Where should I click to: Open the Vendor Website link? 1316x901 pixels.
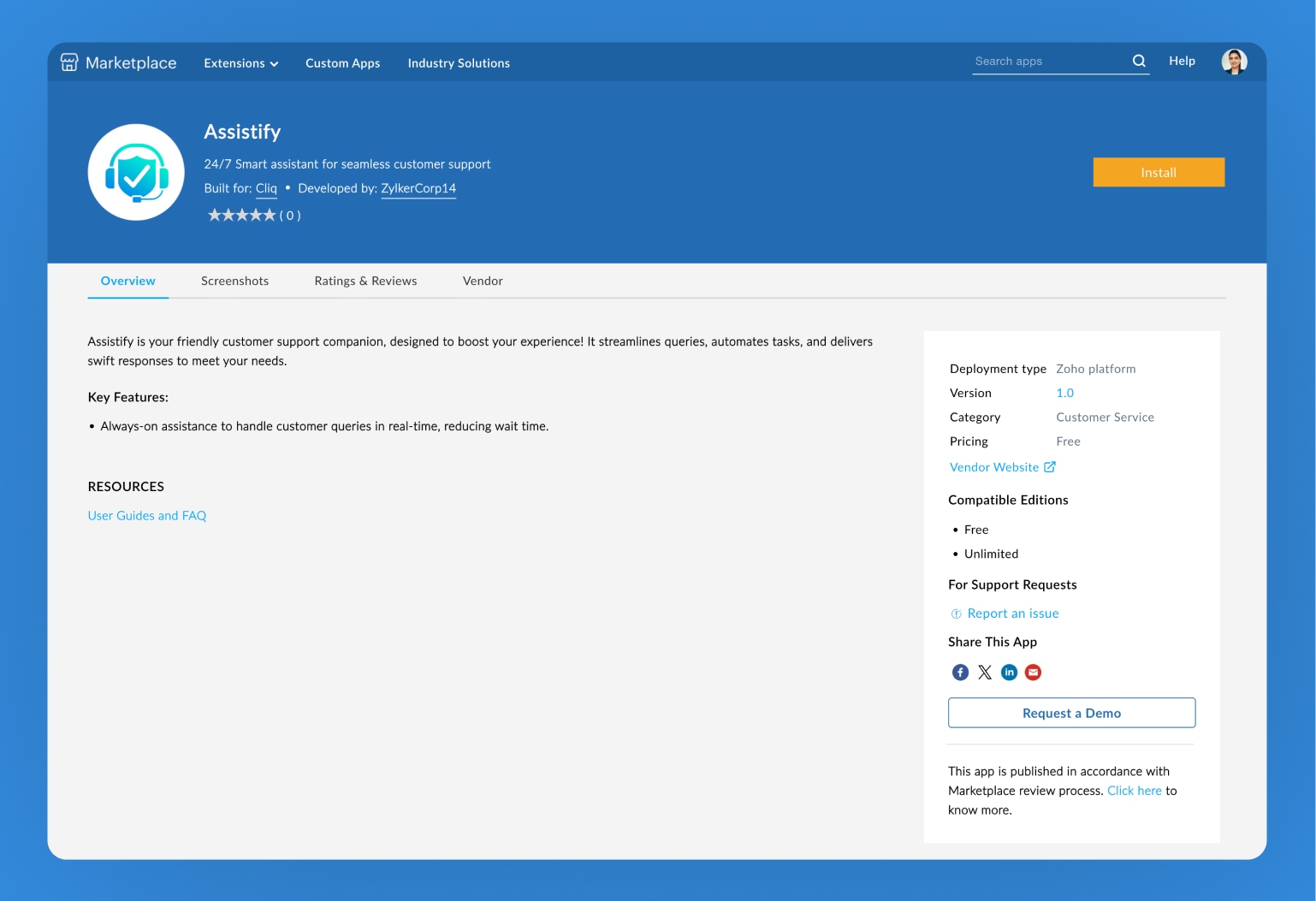coord(994,467)
